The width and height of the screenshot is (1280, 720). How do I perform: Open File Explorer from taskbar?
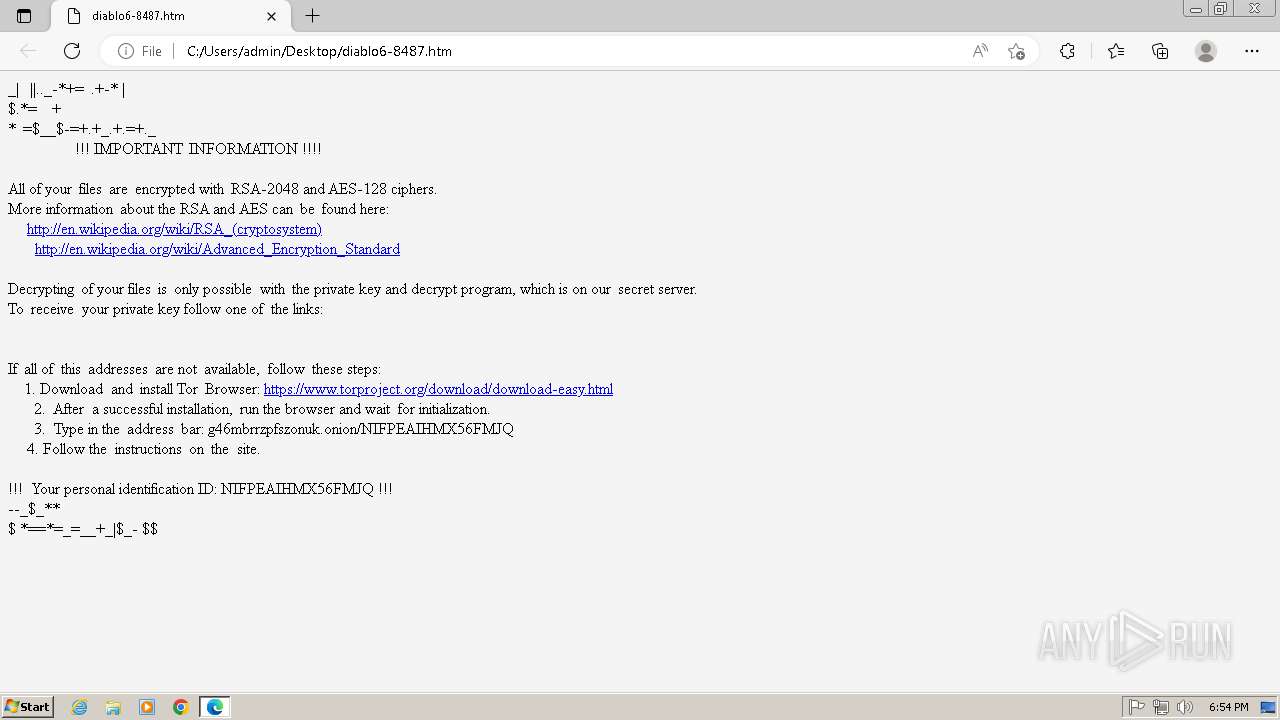click(x=113, y=707)
